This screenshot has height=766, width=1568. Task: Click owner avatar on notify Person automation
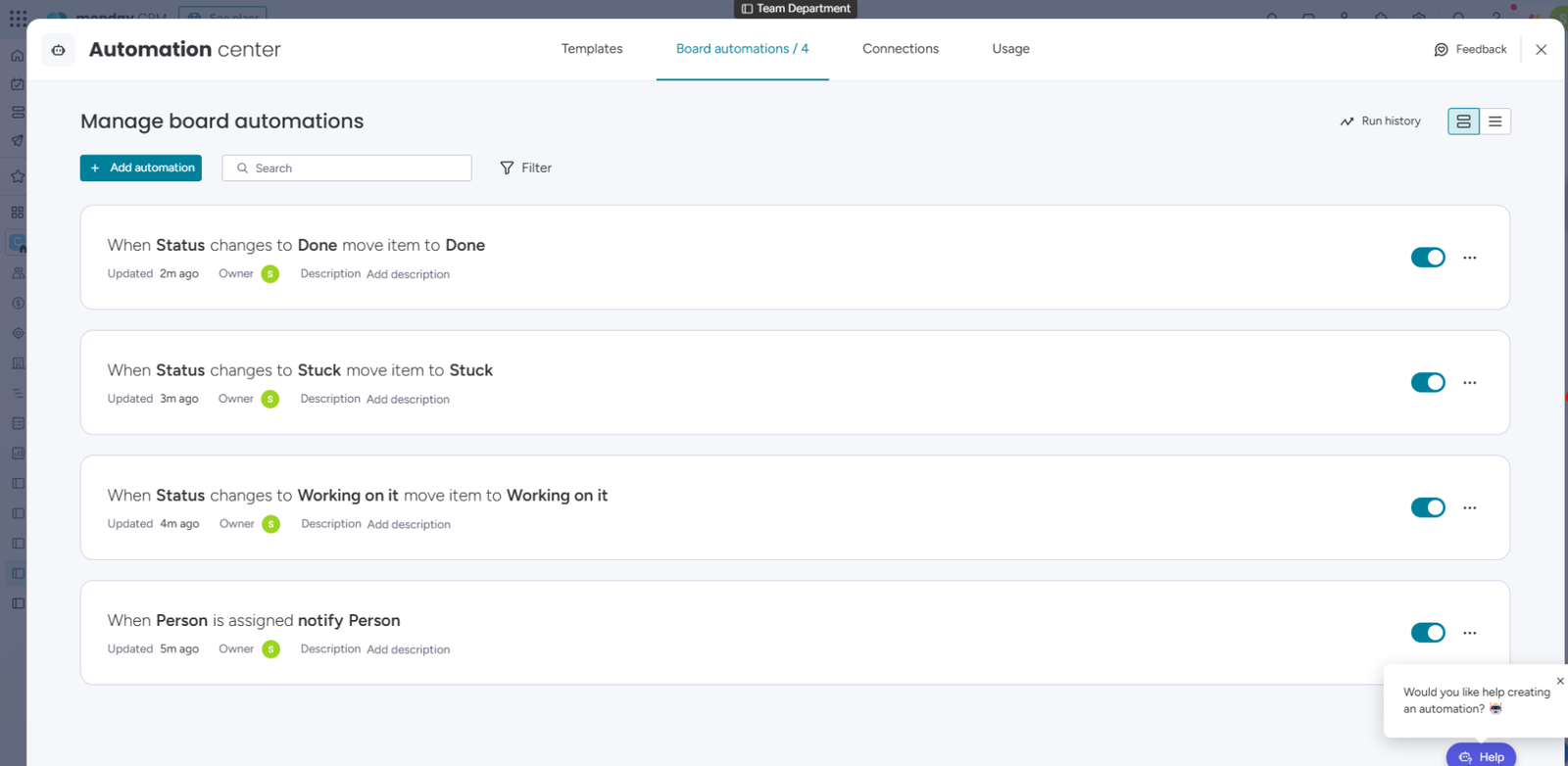271,649
